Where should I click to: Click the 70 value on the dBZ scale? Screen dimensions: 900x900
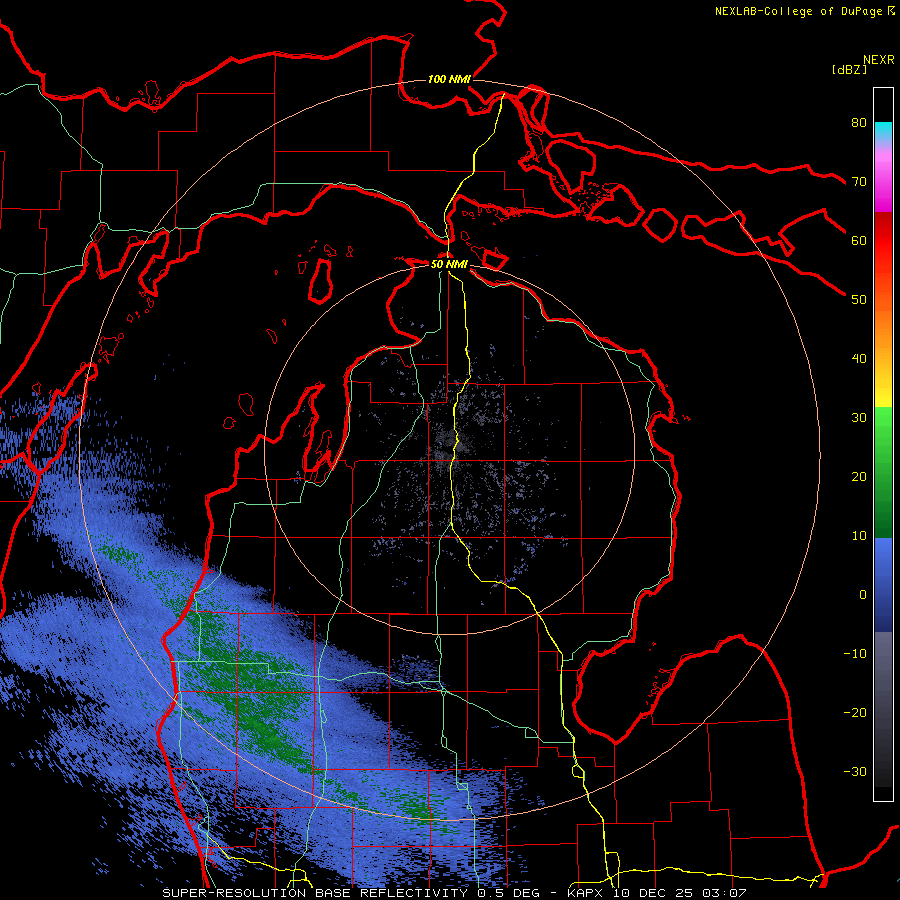point(859,182)
